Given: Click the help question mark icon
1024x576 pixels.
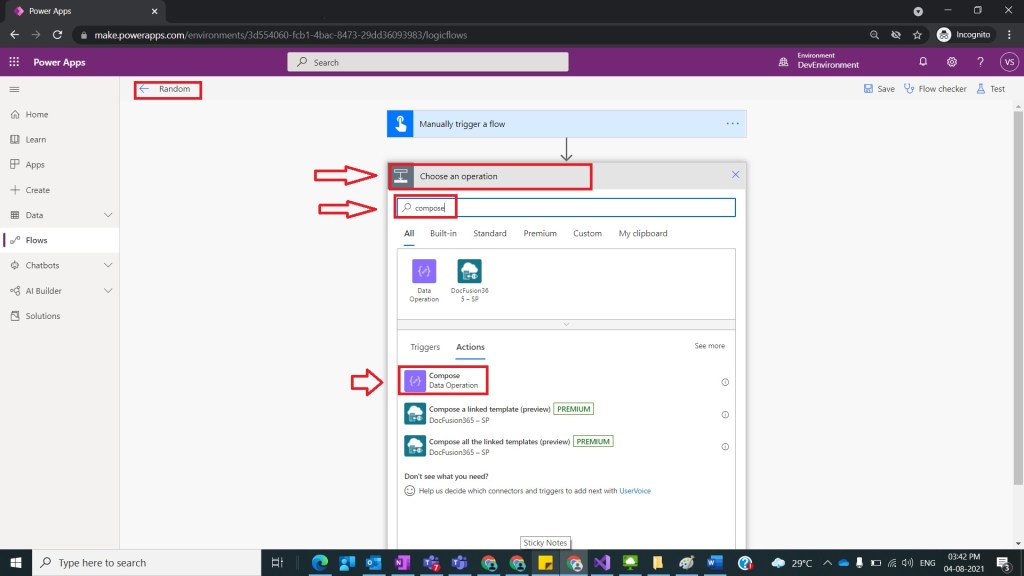Looking at the screenshot, I should 980,62.
